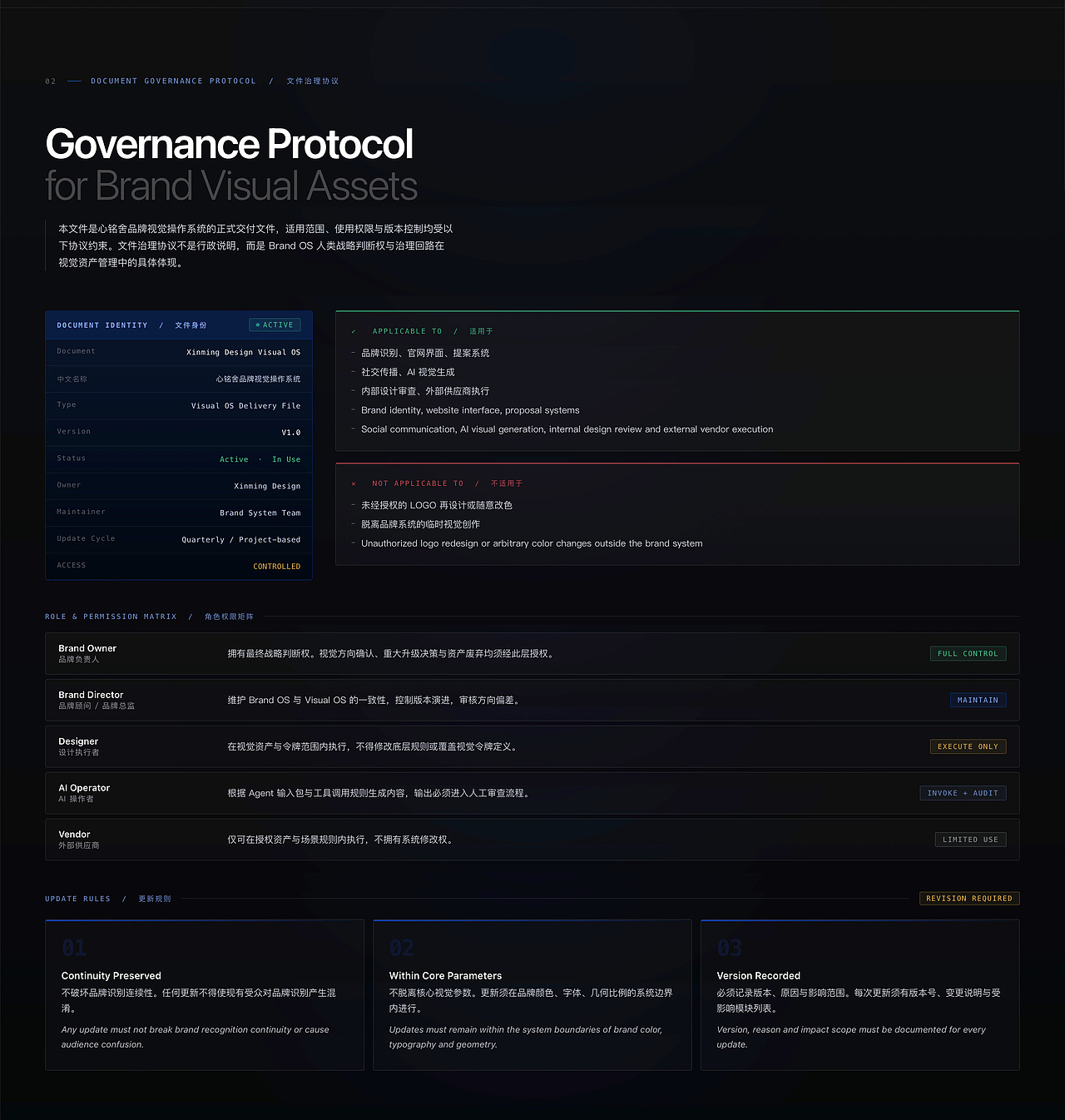Click the 'Active · In Use' status value
The width and height of the screenshot is (1065, 1120).
260,459
